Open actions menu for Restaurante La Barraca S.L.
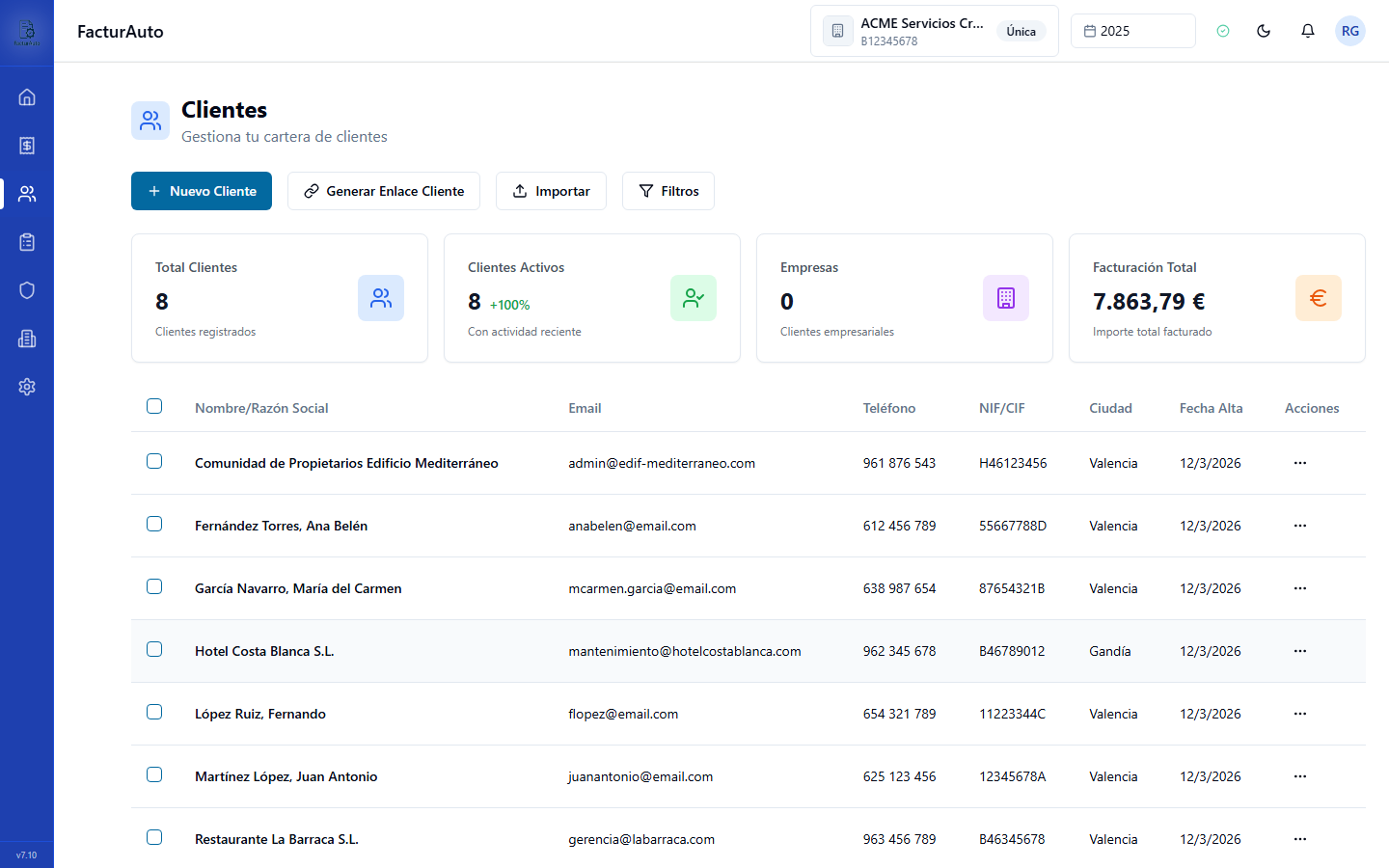The height and width of the screenshot is (868, 1389). click(1300, 839)
